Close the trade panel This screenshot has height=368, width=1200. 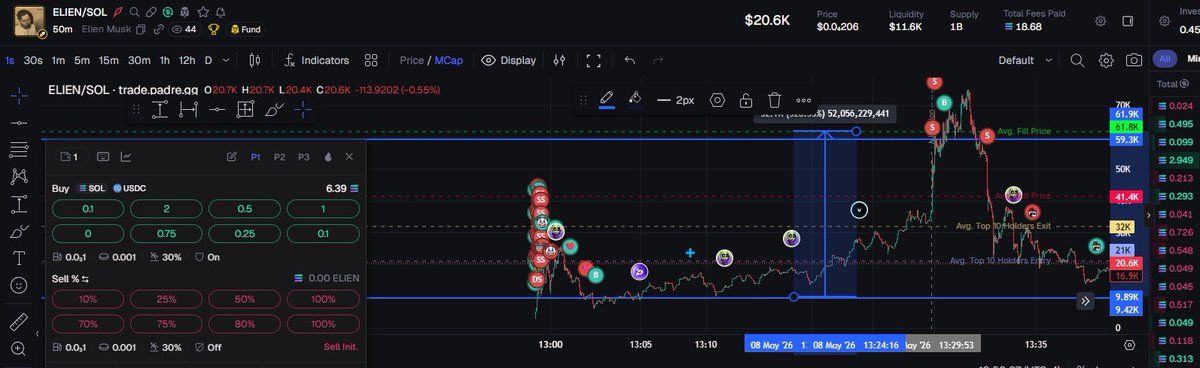click(x=349, y=157)
